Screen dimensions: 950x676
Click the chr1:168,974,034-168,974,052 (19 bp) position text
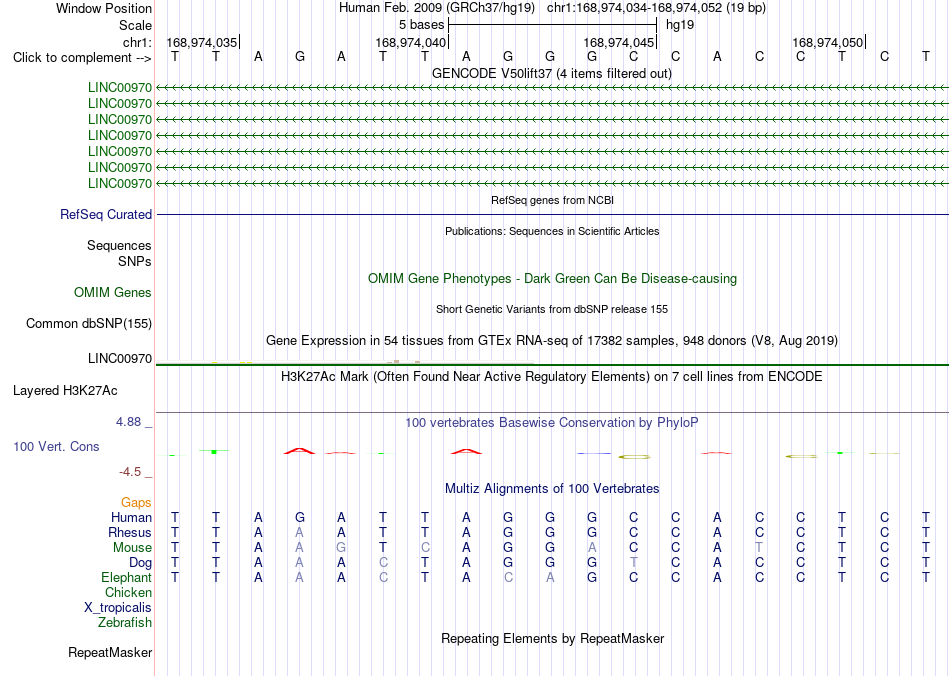tap(656, 8)
